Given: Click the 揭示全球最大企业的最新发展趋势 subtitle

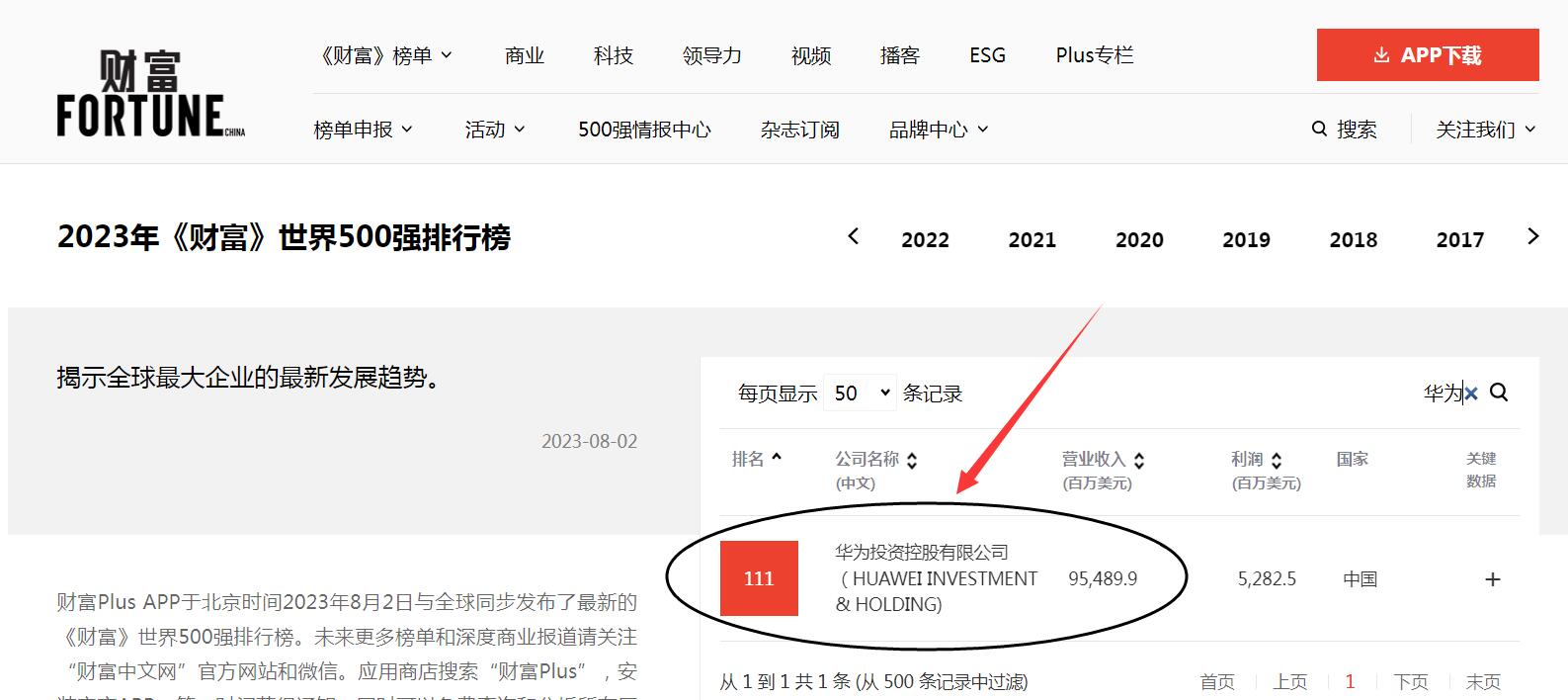Looking at the screenshot, I should coord(249,377).
